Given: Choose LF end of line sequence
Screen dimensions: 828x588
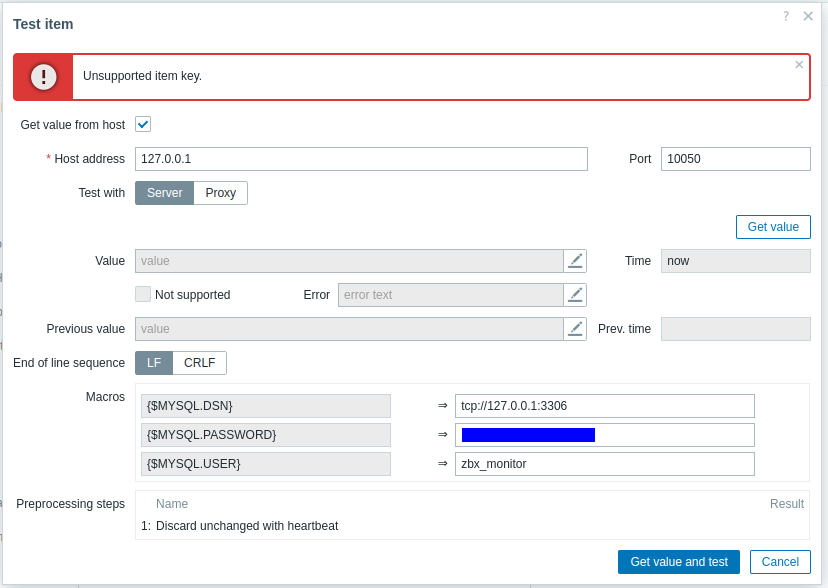Looking at the screenshot, I should (154, 363).
